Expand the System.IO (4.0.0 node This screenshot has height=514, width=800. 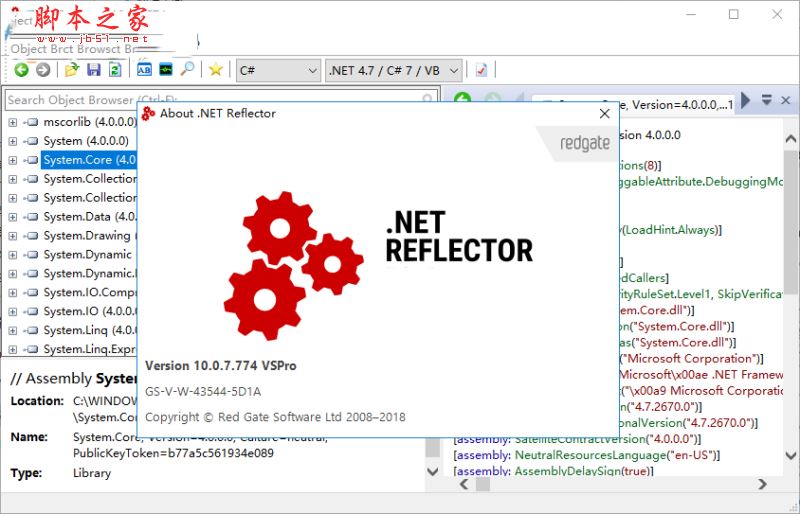[13, 311]
